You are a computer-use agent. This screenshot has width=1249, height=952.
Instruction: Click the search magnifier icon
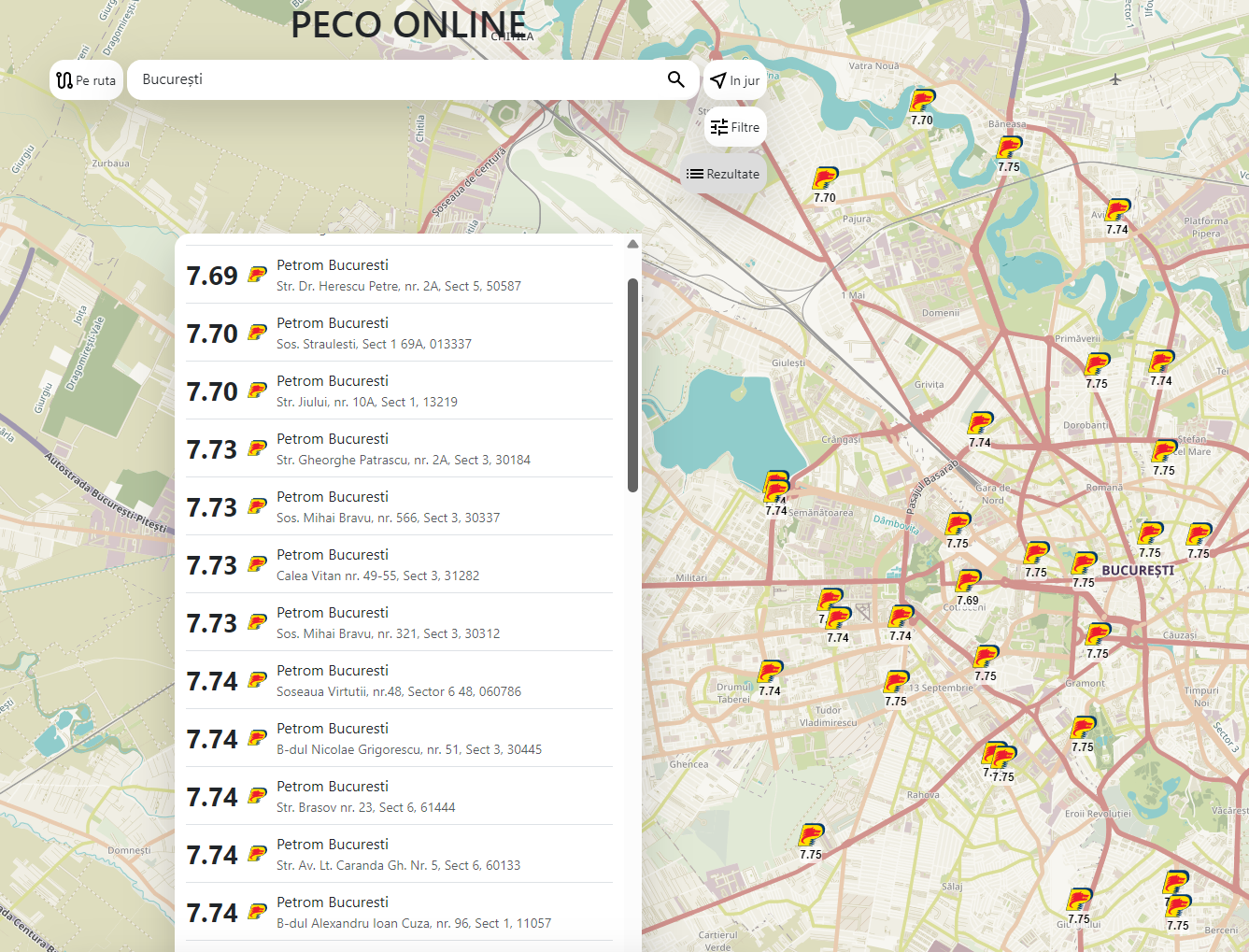click(675, 79)
